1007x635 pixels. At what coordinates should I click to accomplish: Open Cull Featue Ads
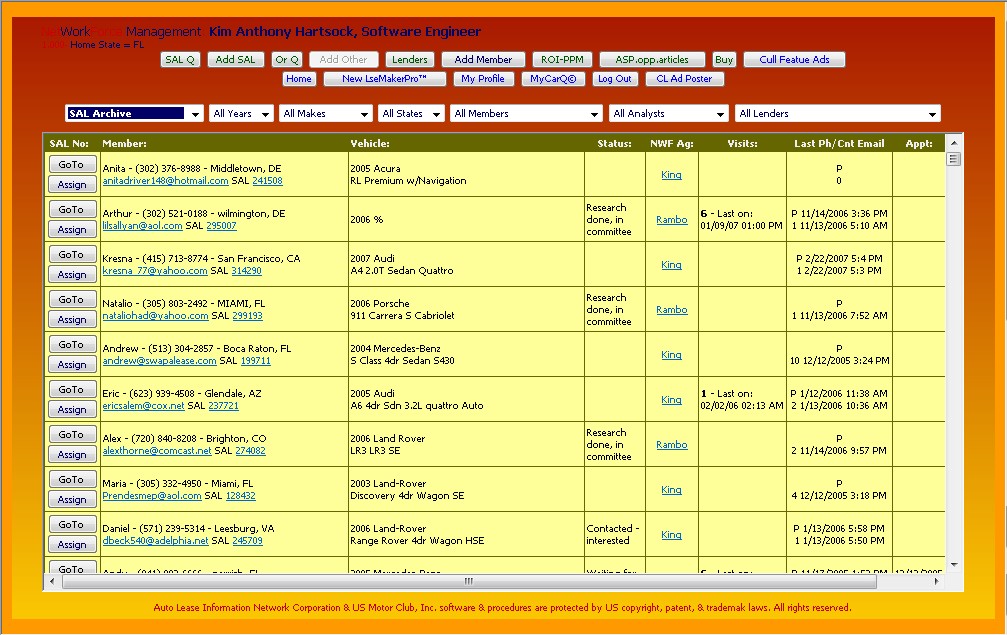[x=794, y=60]
